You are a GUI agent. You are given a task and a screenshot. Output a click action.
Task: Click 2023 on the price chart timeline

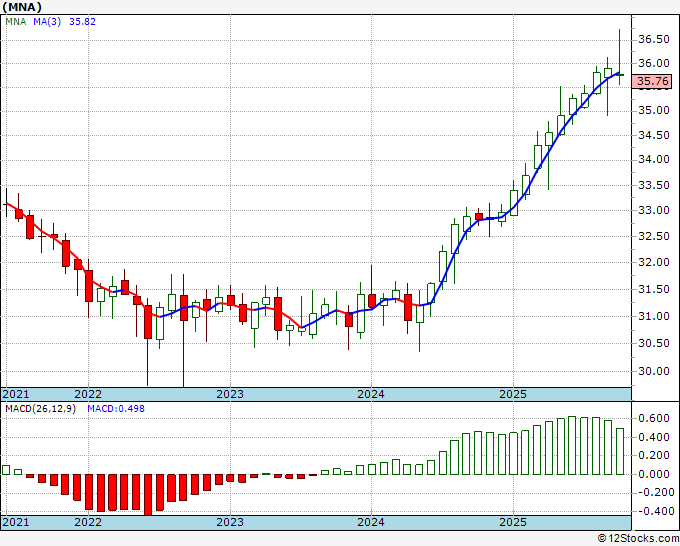(230, 394)
